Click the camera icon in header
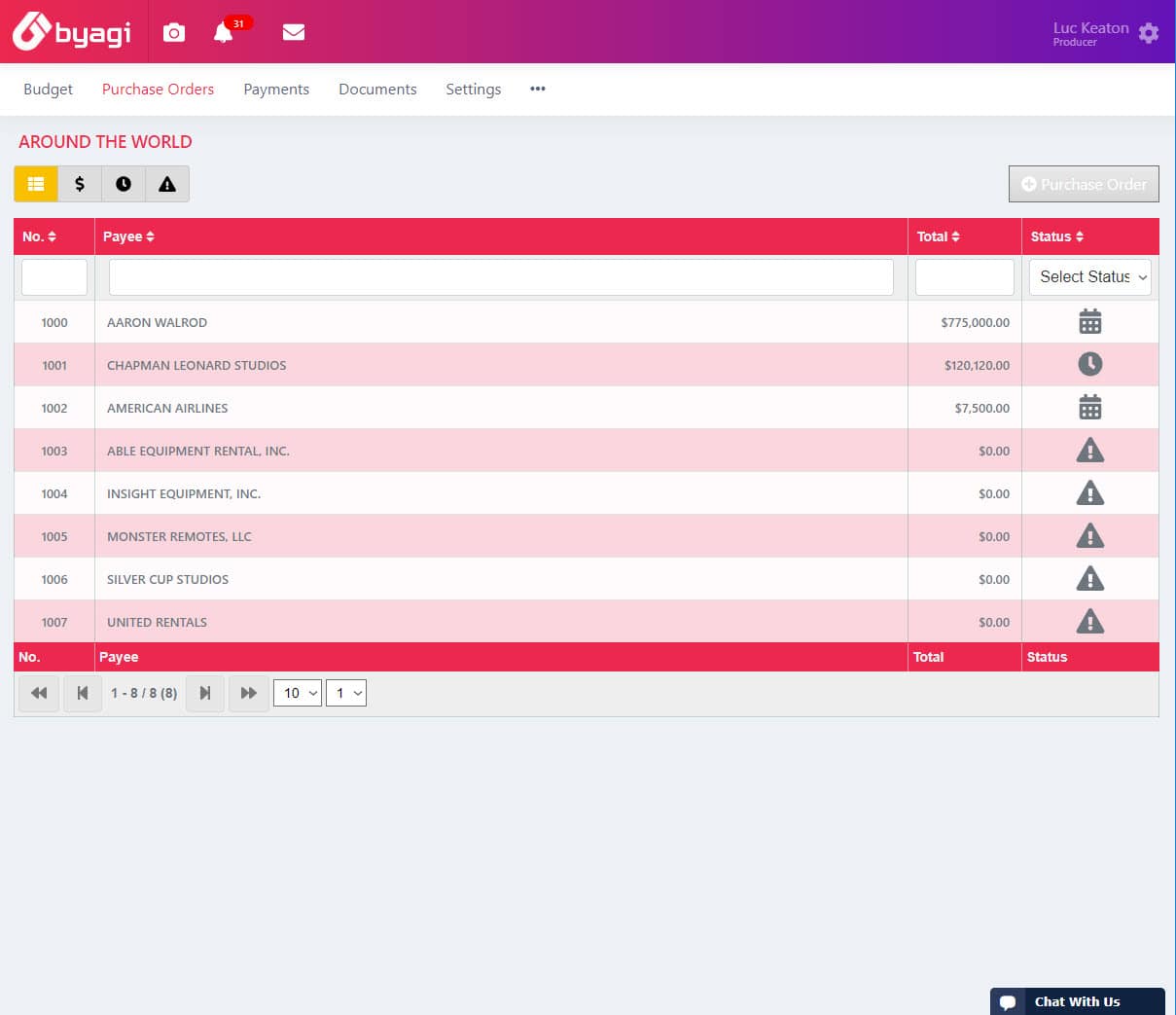Image resolution: width=1176 pixels, height=1015 pixels. (x=174, y=32)
